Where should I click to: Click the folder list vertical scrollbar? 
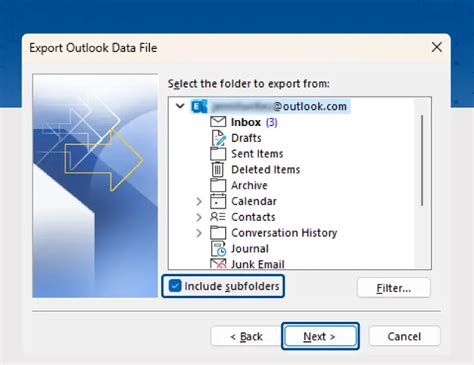point(422,160)
